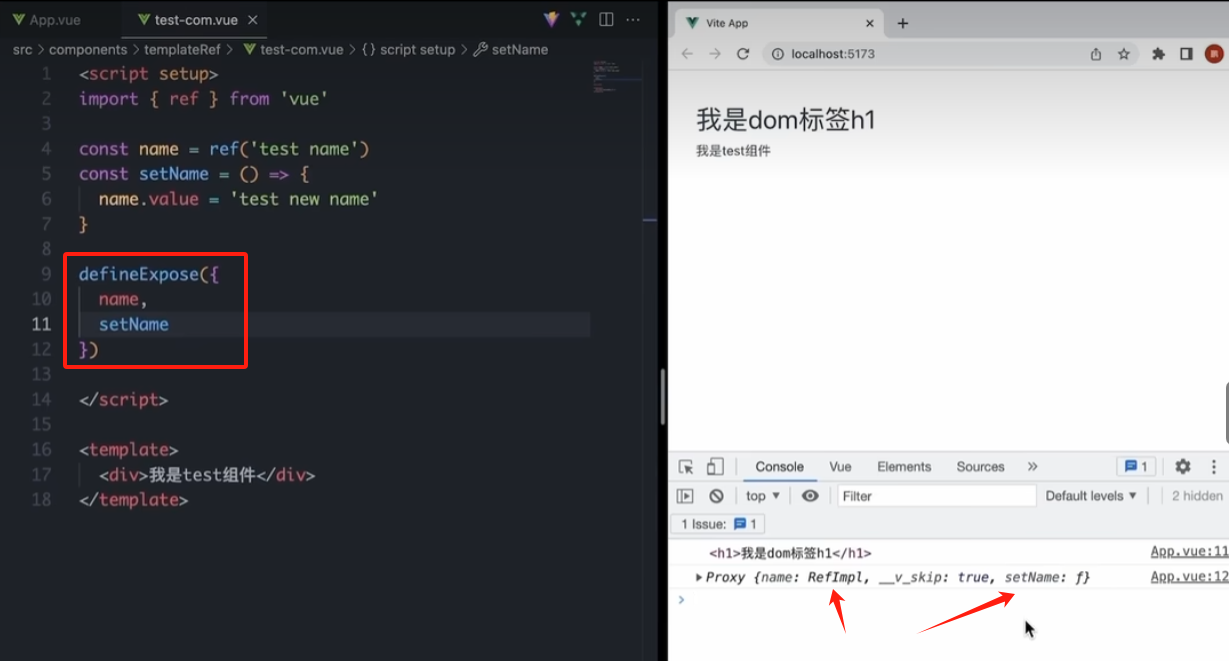Bookmark this page with the star icon

click(1124, 54)
